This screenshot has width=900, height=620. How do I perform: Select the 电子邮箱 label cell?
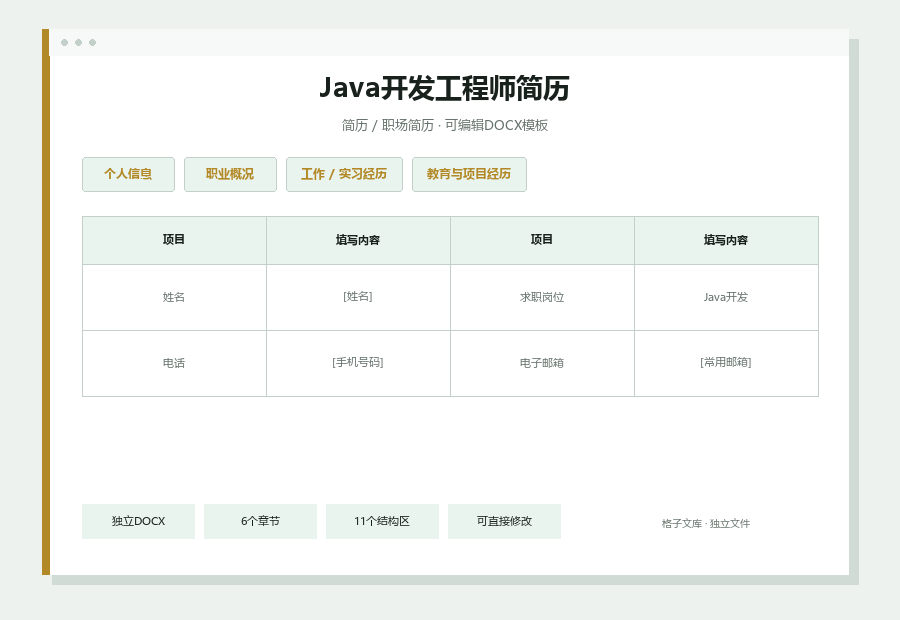(x=542, y=363)
